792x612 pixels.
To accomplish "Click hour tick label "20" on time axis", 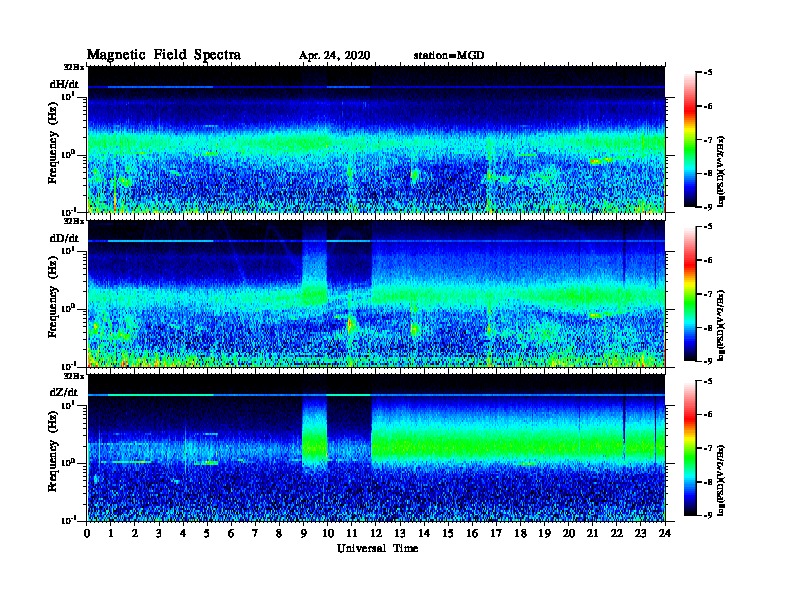I will (x=569, y=534).
